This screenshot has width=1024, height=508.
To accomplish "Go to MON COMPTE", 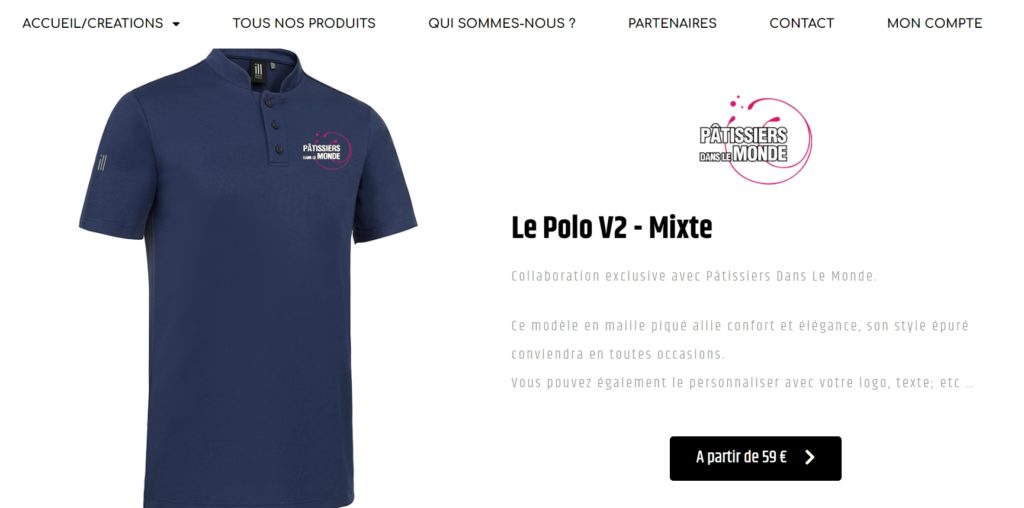I will pos(934,24).
